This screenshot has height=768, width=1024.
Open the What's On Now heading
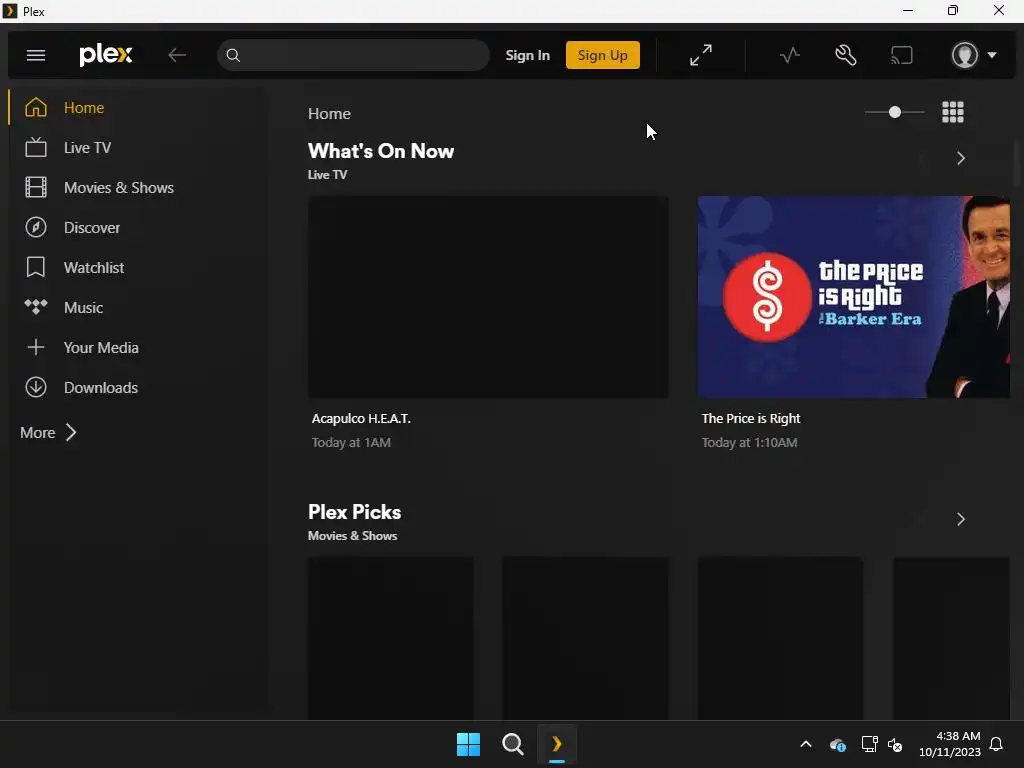point(381,151)
